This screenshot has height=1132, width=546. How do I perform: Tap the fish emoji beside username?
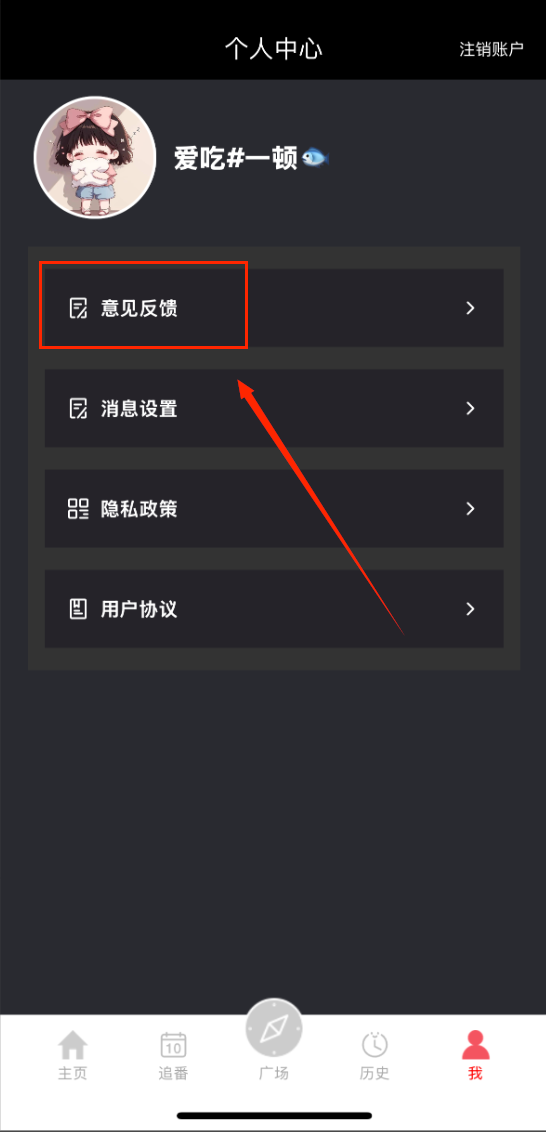tap(315, 157)
